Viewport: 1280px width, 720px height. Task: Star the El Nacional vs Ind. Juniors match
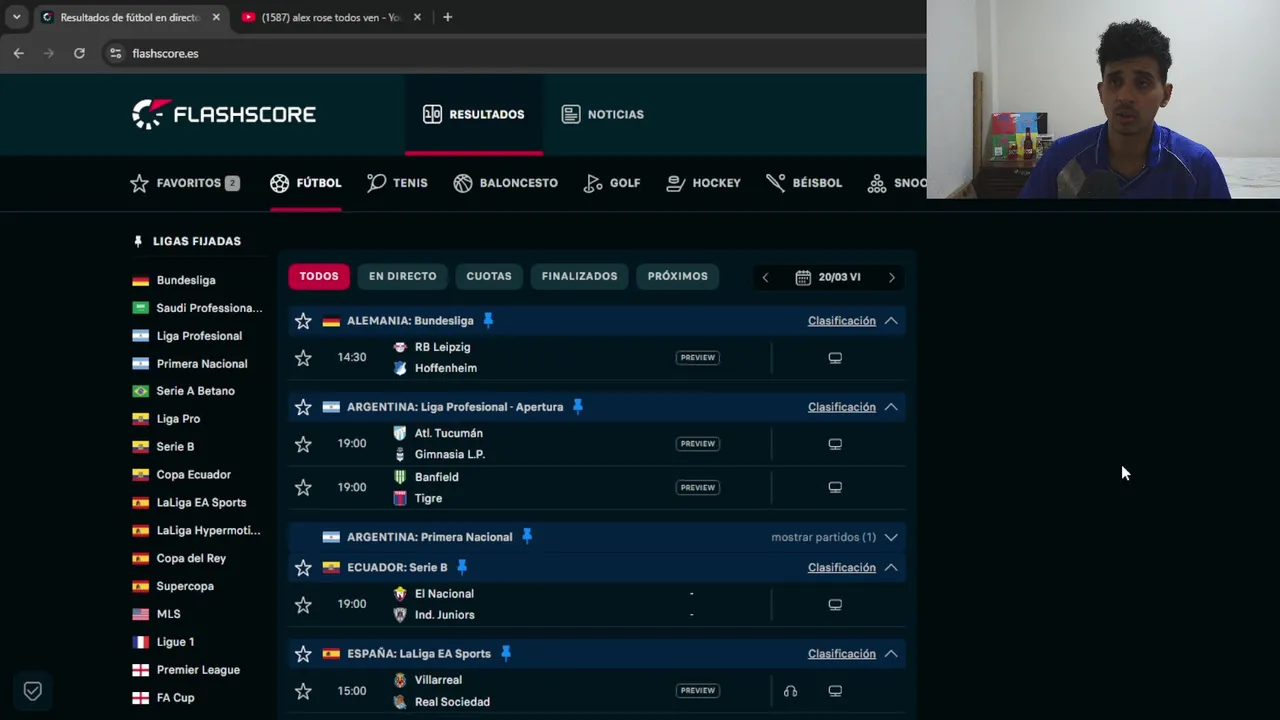[303, 605]
